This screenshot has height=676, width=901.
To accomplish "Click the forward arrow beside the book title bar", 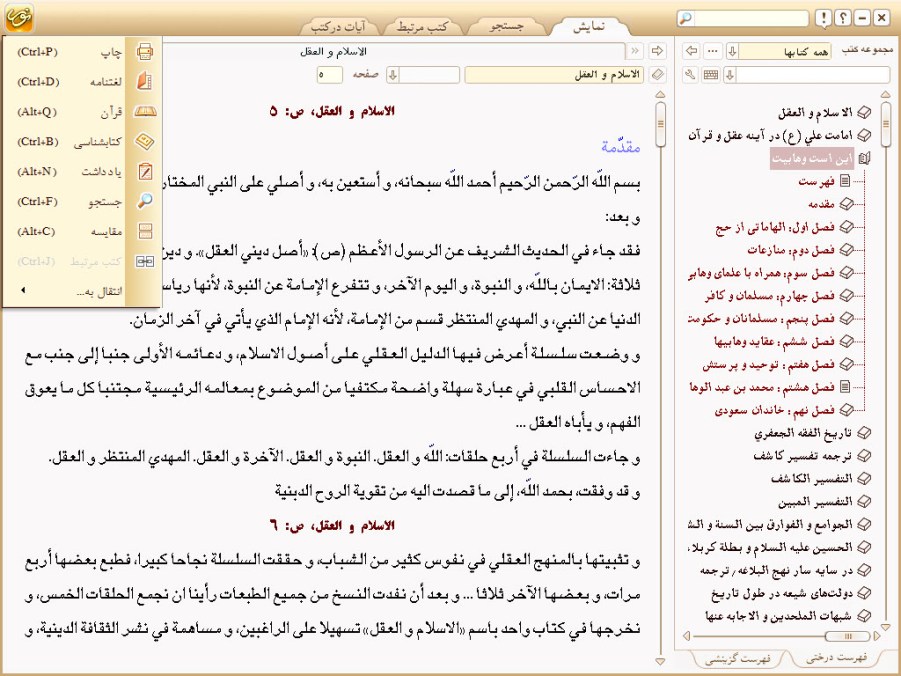I will [656, 51].
